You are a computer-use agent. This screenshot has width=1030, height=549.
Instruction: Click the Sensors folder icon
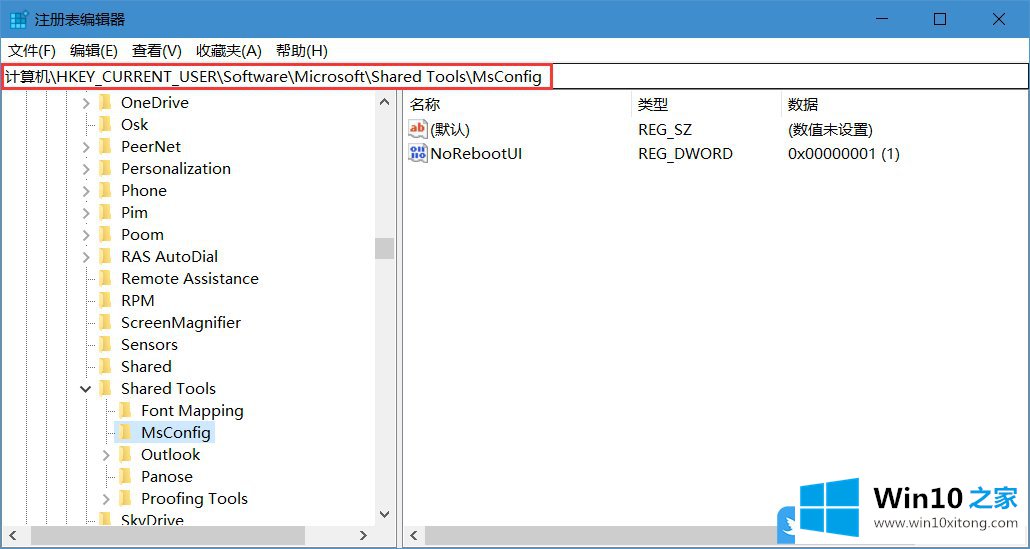pos(105,345)
